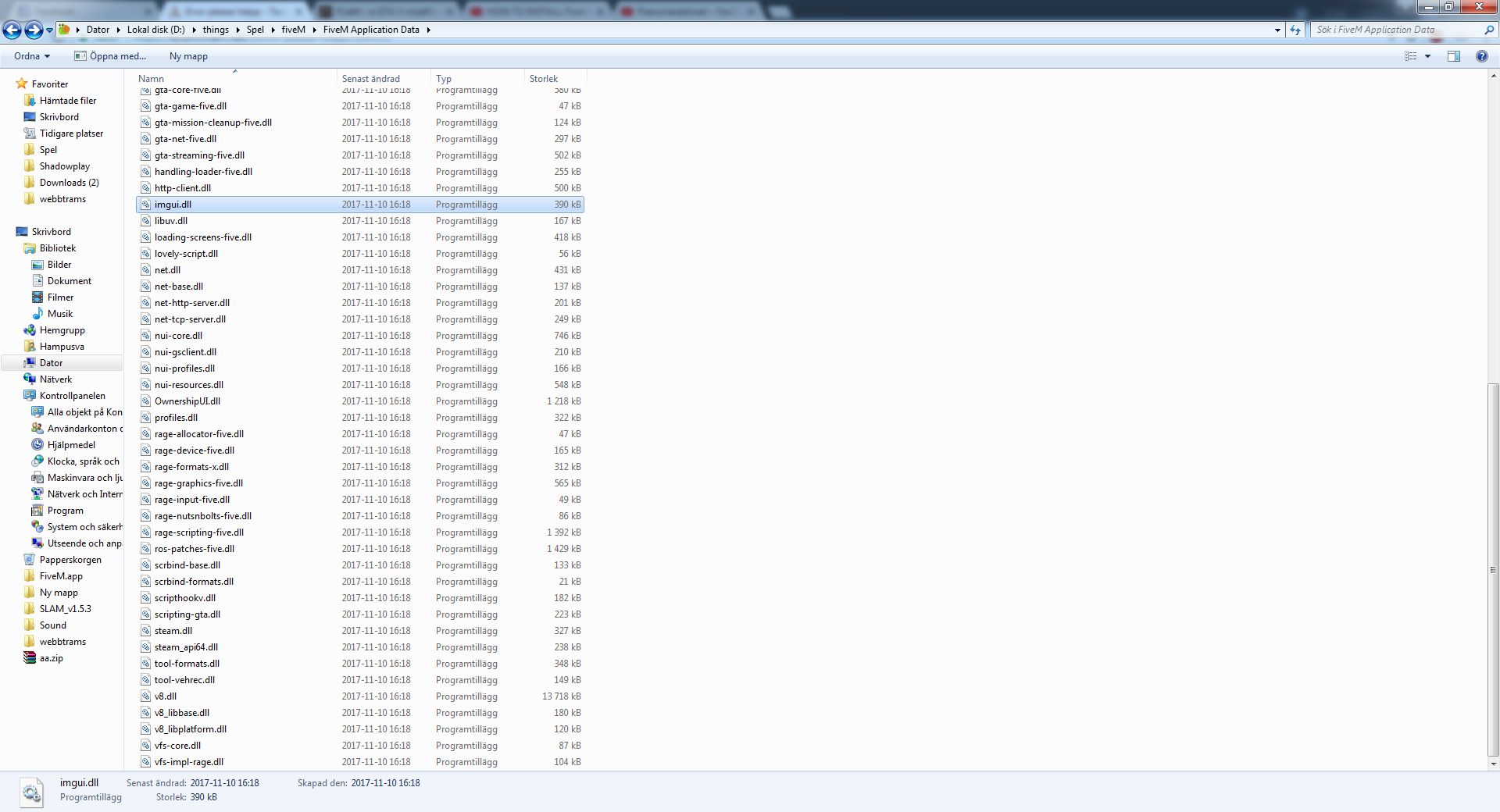
Task: Click the imgui.dll thumbnail in the details pane
Action: (31, 791)
